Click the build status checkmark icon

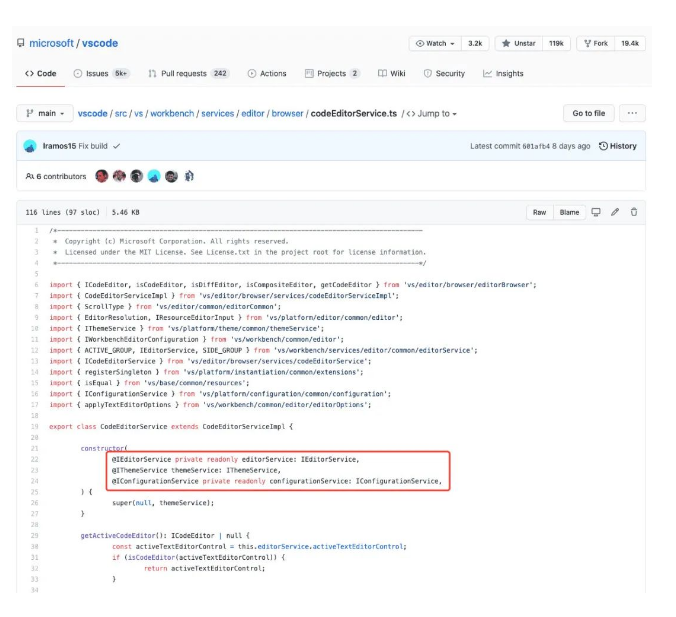click(117, 146)
